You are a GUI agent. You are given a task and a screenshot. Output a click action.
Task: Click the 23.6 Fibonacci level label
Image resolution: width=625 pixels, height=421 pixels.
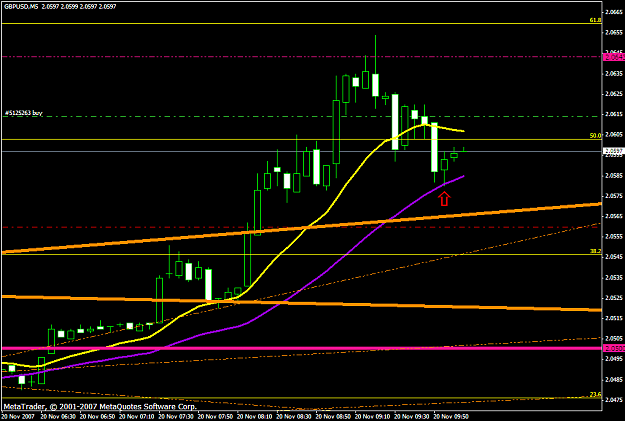point(596,394)
